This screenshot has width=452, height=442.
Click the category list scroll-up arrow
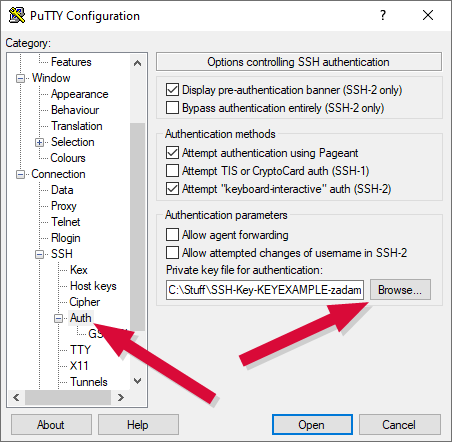point(137,63)
